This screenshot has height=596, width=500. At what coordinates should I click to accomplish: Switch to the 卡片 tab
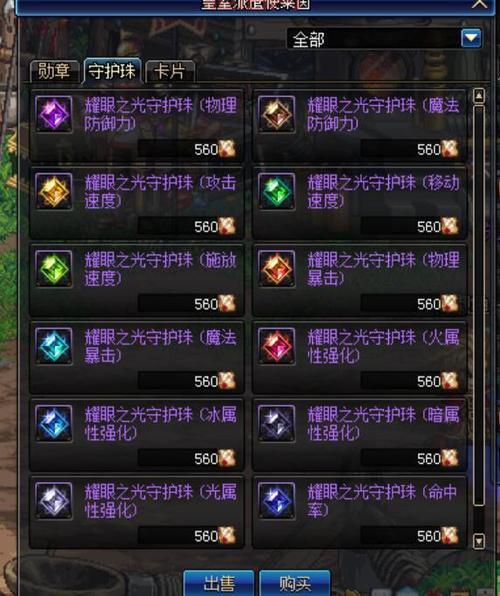(x=170, y=71)
